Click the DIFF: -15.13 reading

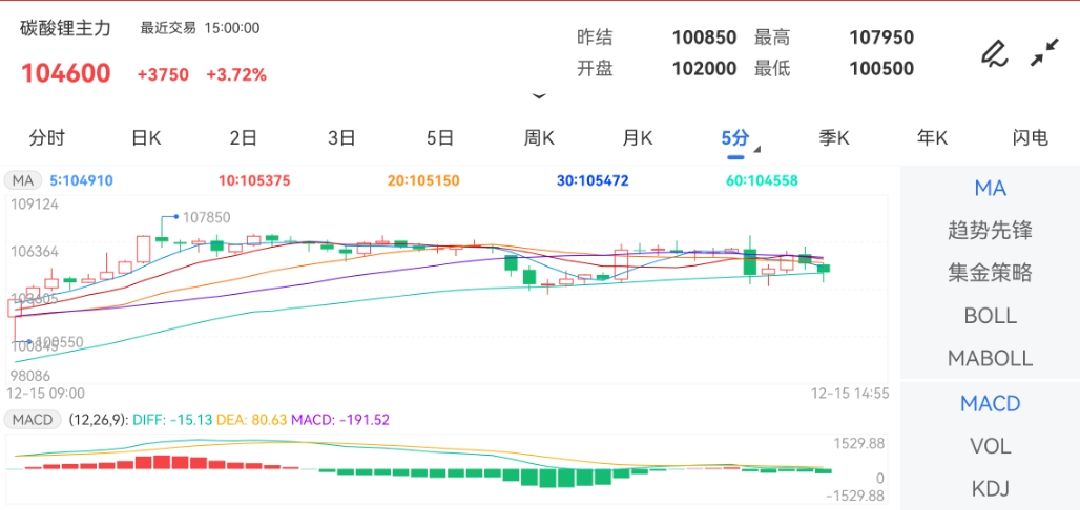(x=172, y=419)
